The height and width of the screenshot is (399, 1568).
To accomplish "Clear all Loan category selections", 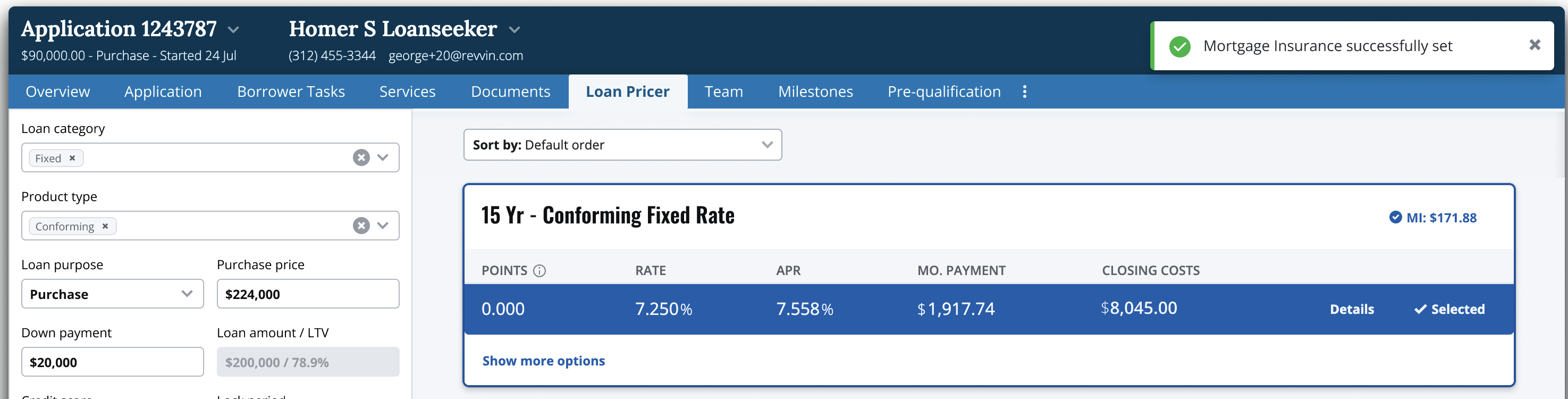I will tap(361, 158).
